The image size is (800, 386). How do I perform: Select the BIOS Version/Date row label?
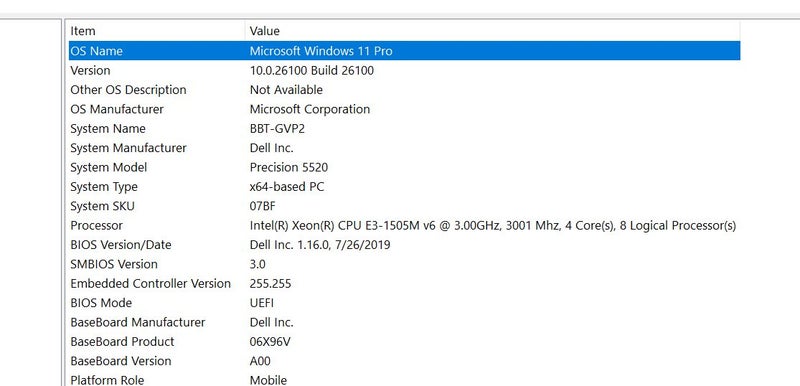point(121,245)
